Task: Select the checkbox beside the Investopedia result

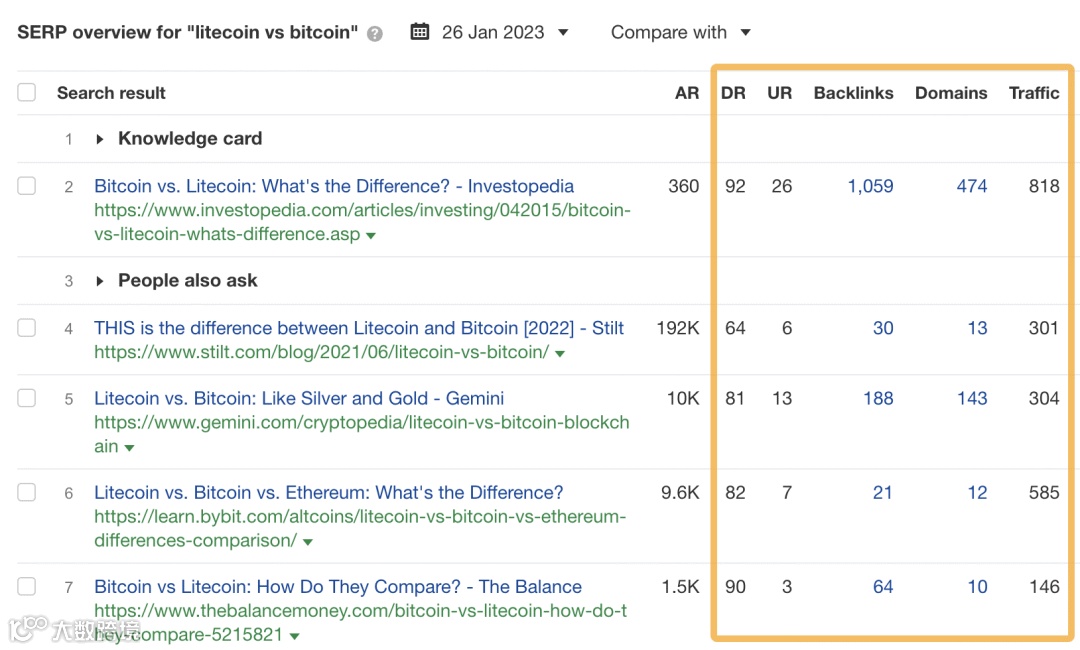Action: tap(27, 186)
